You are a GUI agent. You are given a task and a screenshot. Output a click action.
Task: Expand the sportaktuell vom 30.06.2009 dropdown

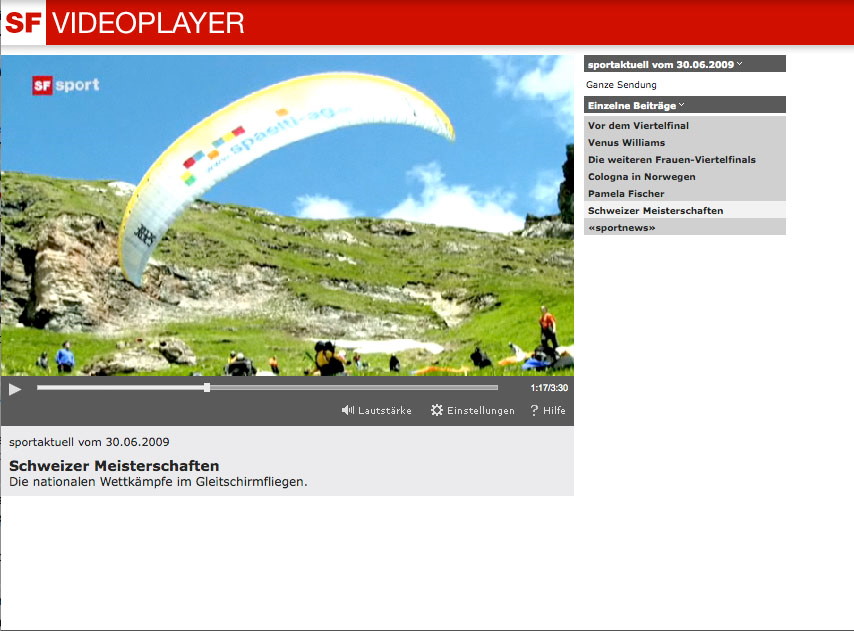pyautogui.click(x=685, y=64)
